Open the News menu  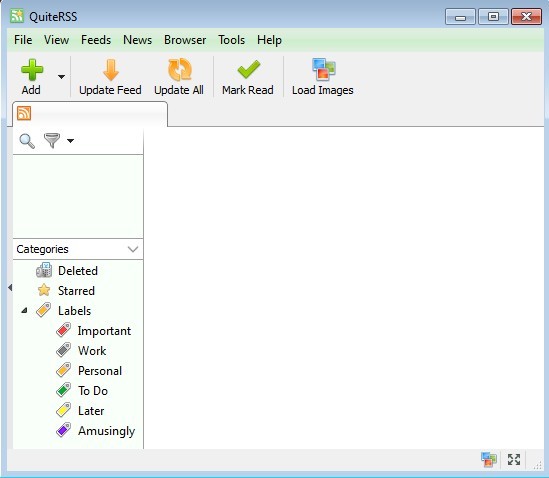(138, 40)
